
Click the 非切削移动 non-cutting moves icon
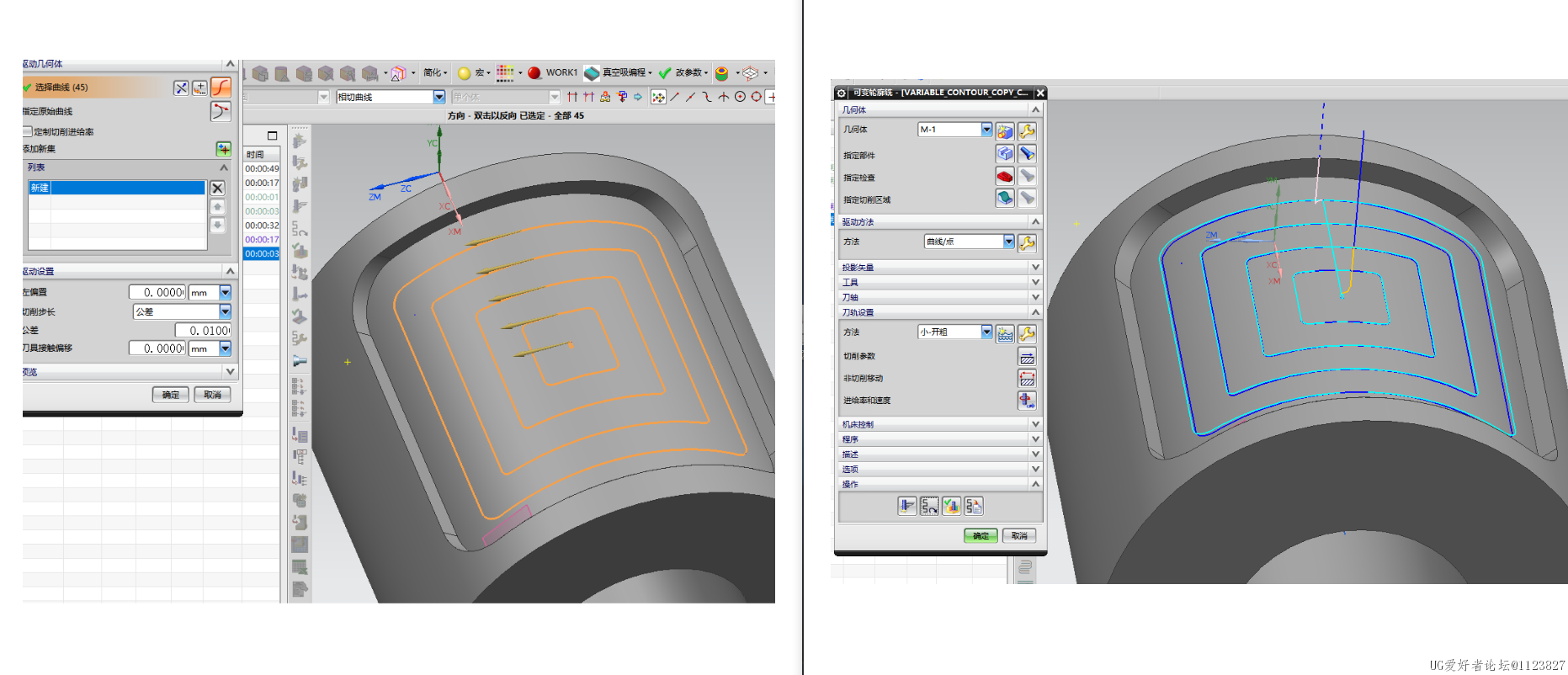[1027, 379]
